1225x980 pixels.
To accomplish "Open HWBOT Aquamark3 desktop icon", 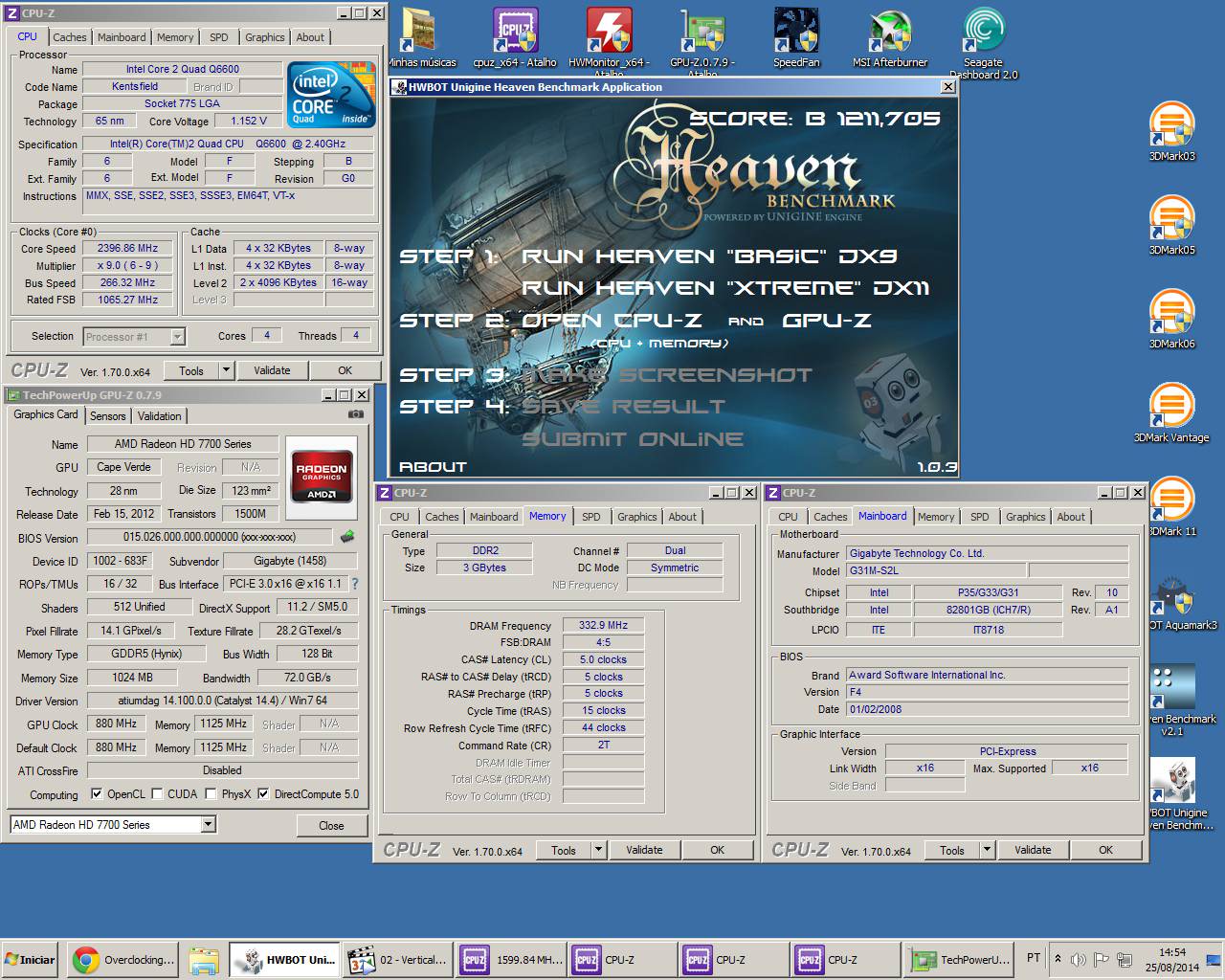I will tap(1181, 603).
